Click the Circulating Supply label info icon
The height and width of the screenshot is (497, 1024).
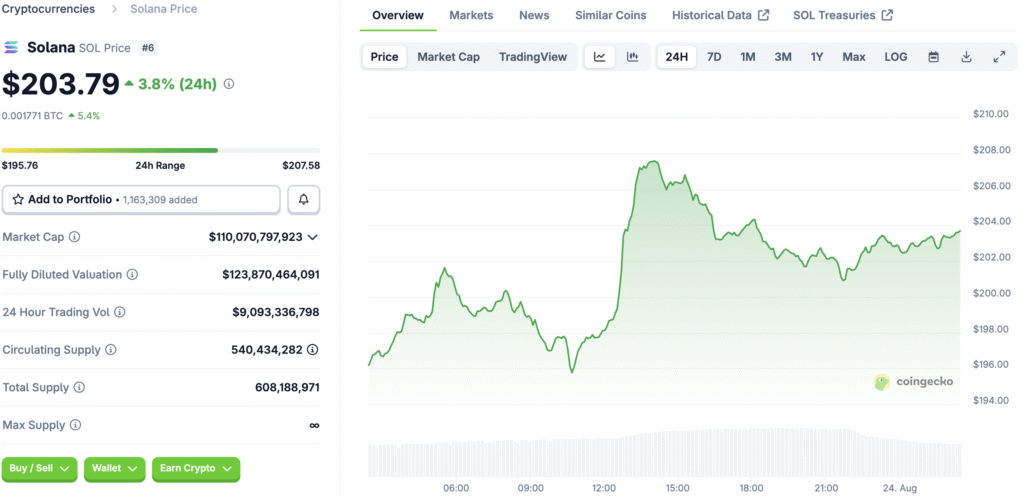[x=111, y=350]
